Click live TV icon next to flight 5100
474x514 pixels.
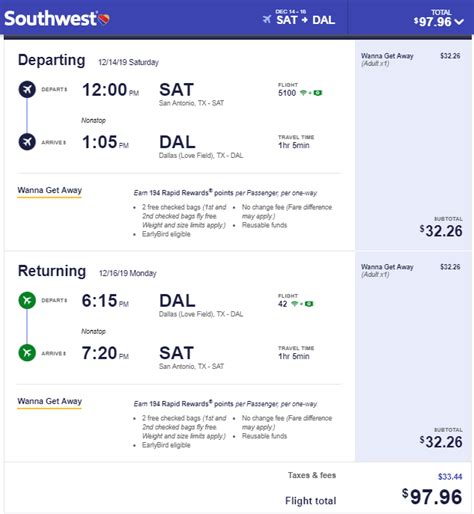[x=318, y=93]
